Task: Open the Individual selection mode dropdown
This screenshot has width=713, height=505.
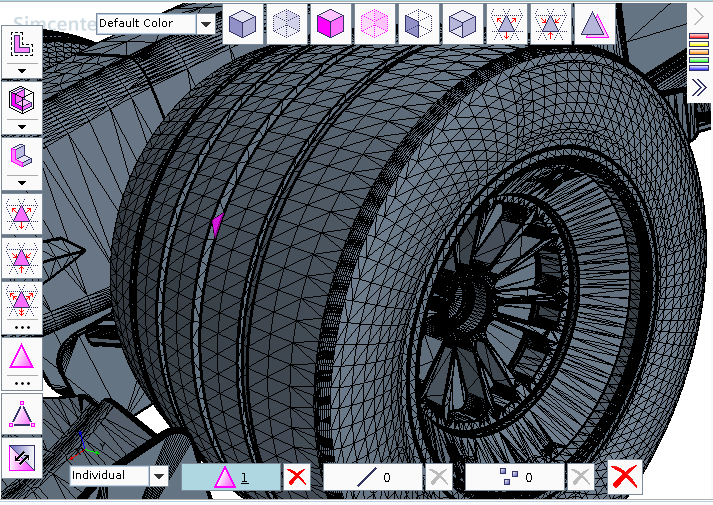Action: [159, 475]
